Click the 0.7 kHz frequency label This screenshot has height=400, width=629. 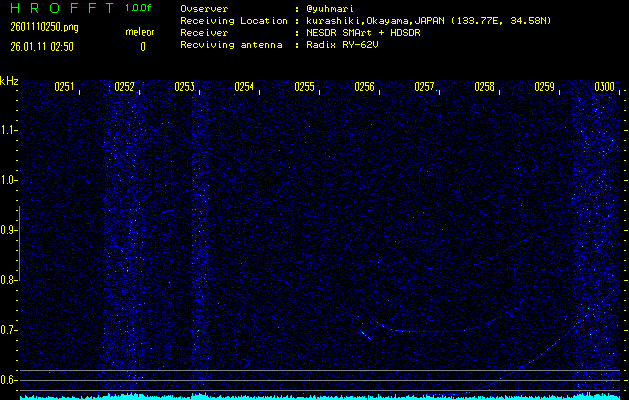pyautogui.click(x=9, y=330)
